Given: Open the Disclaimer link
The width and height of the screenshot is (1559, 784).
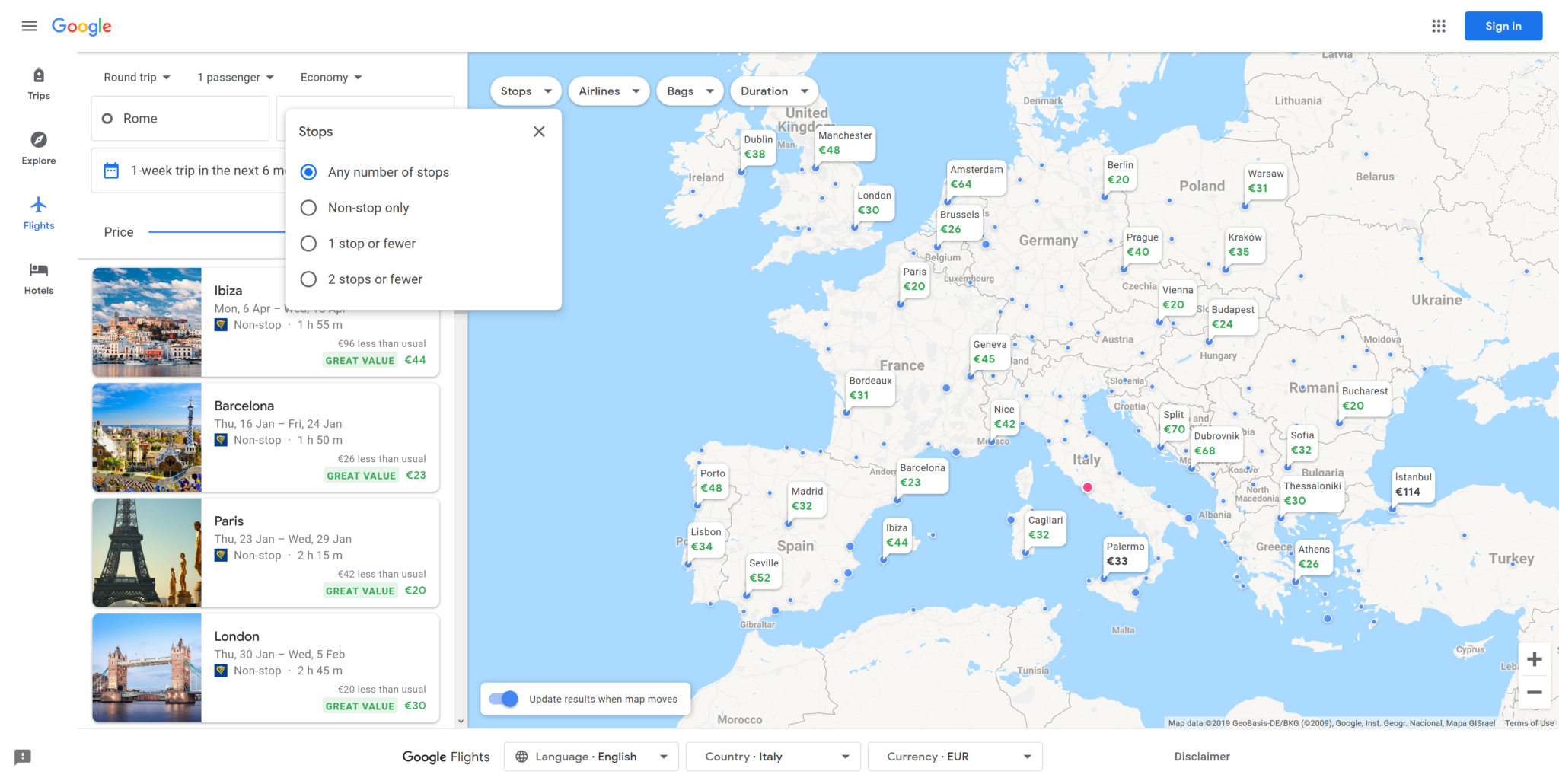Looking at the screenshot, I should (x=1202, y=757).
